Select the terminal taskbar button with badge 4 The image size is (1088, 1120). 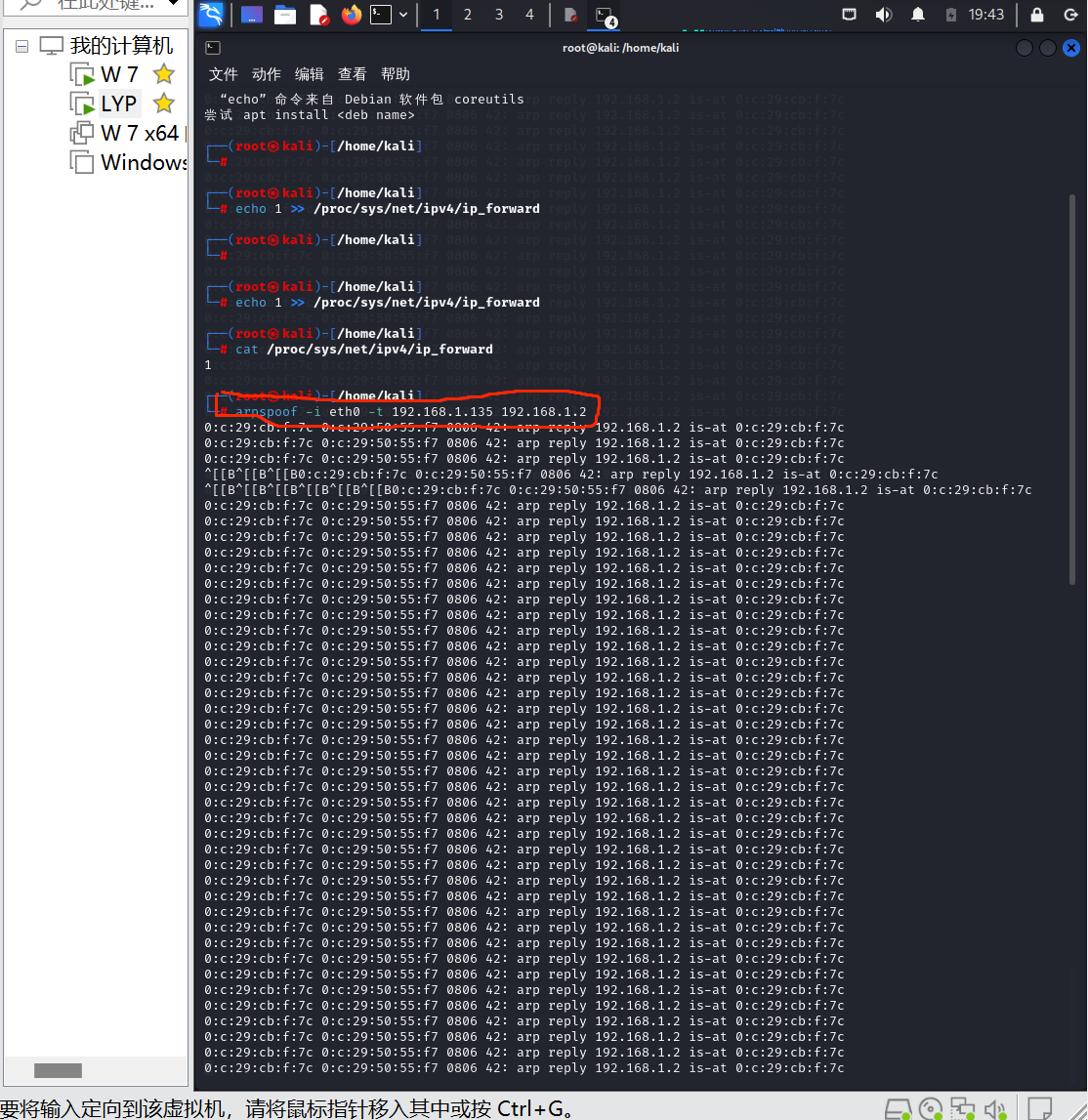point(606,16)
